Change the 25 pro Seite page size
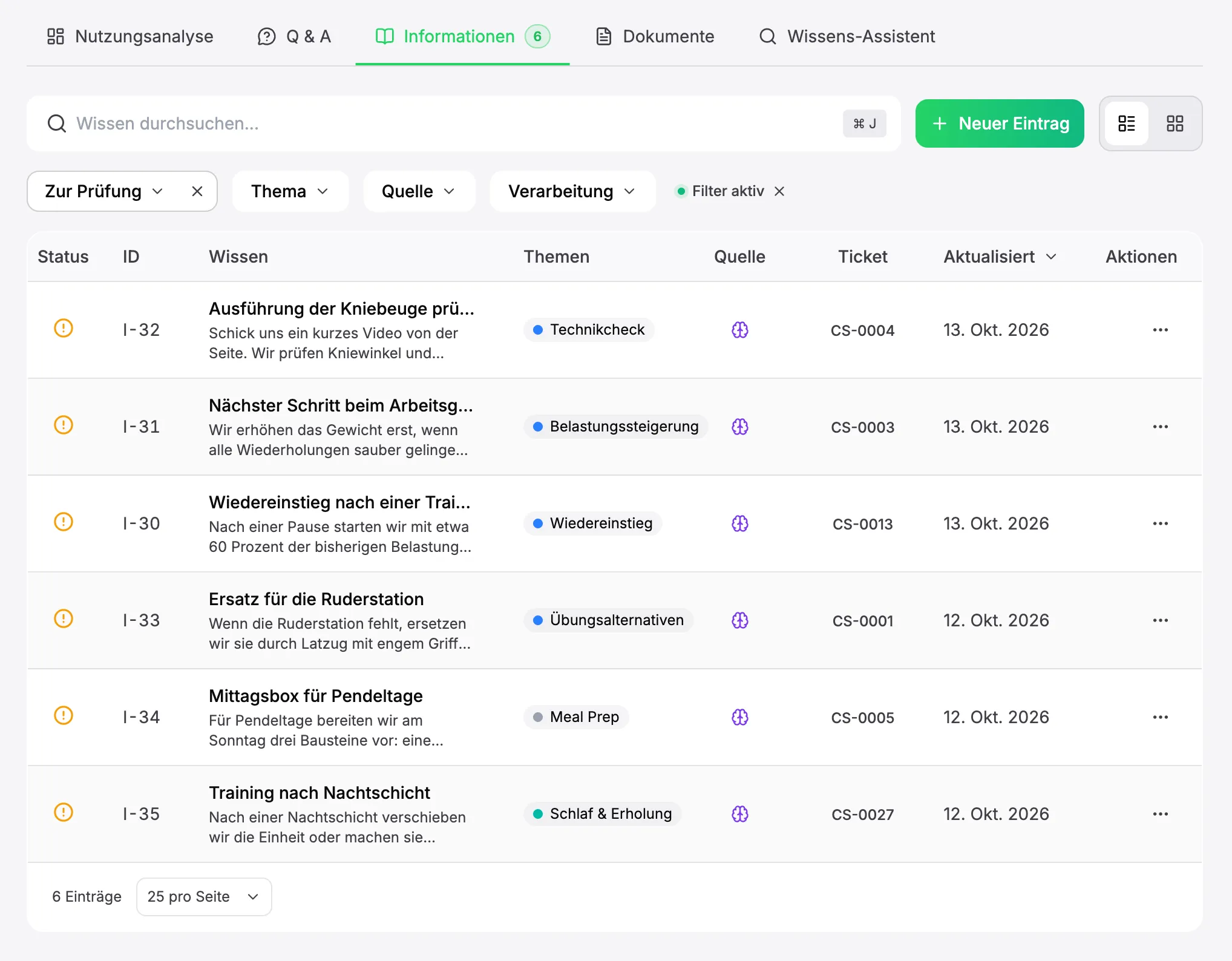This screenshot has height=961, width=1232. click(204, 896)
